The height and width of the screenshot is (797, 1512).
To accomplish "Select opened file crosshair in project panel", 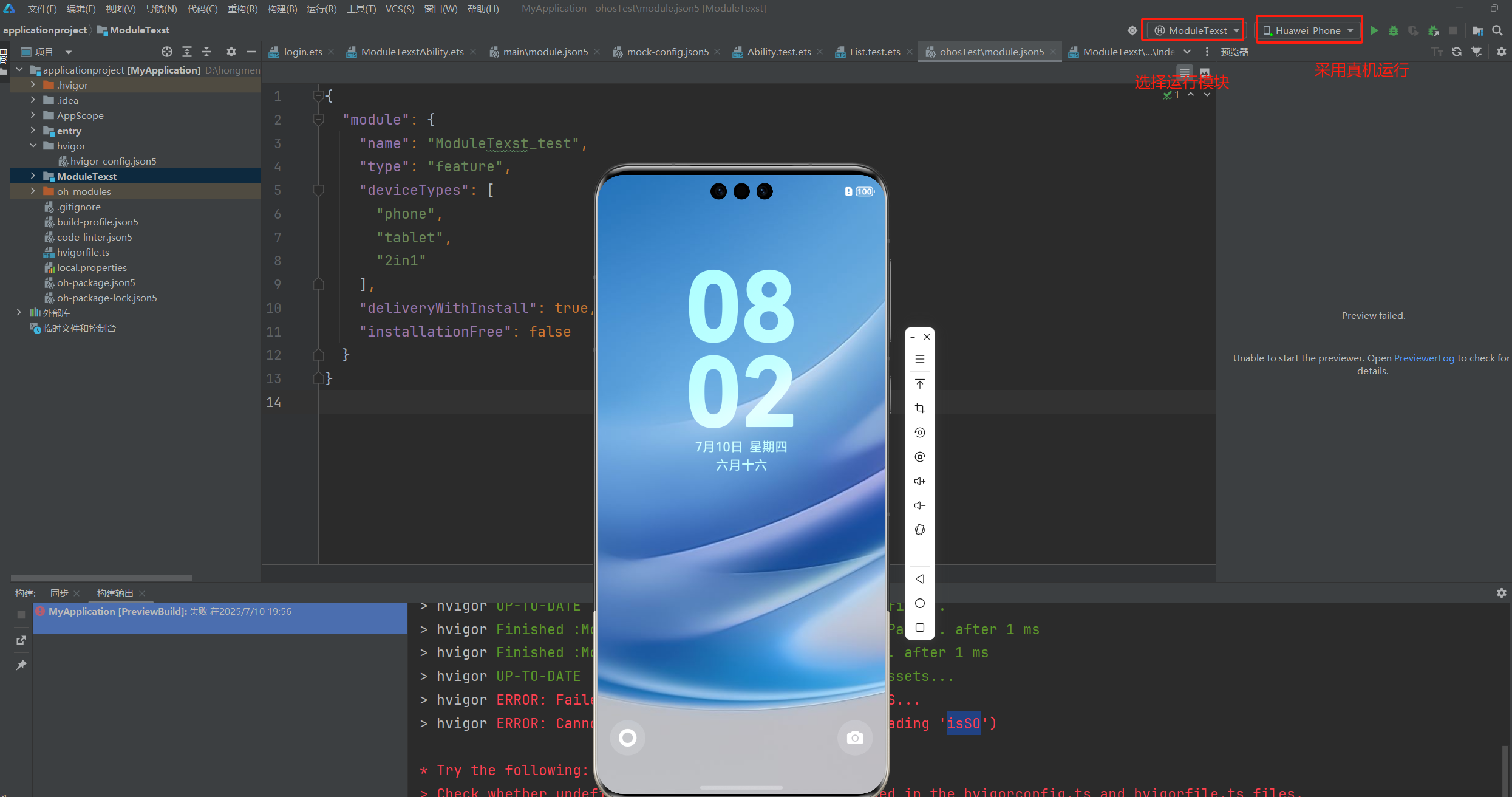I will [167, 52].
